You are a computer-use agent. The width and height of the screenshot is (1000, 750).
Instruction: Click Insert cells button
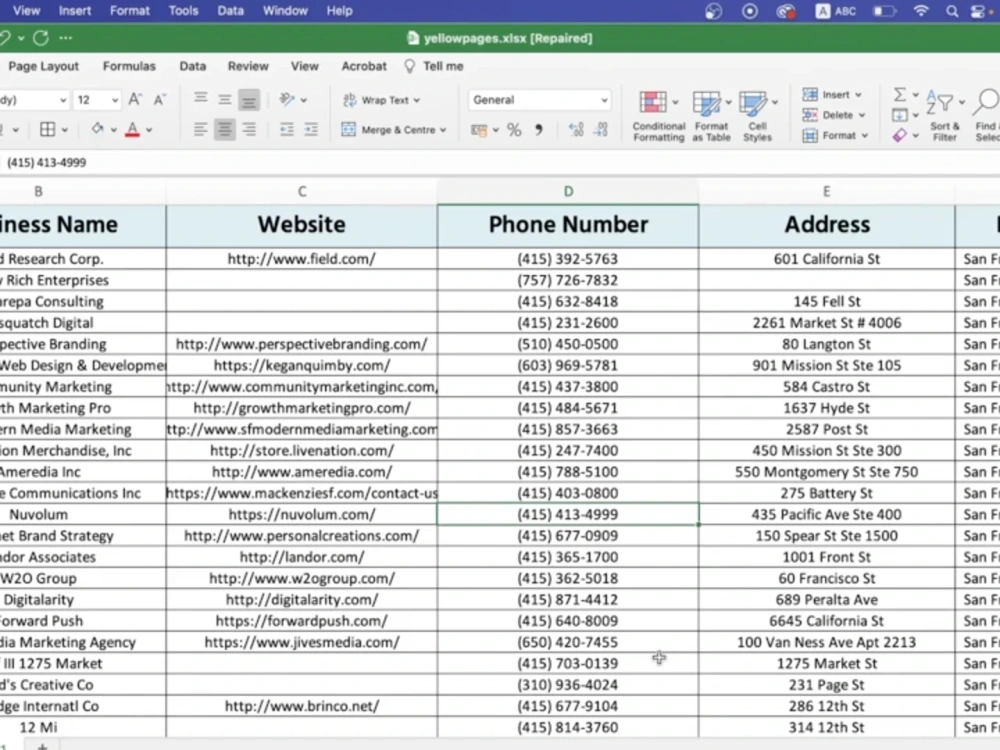coord(832,94)
